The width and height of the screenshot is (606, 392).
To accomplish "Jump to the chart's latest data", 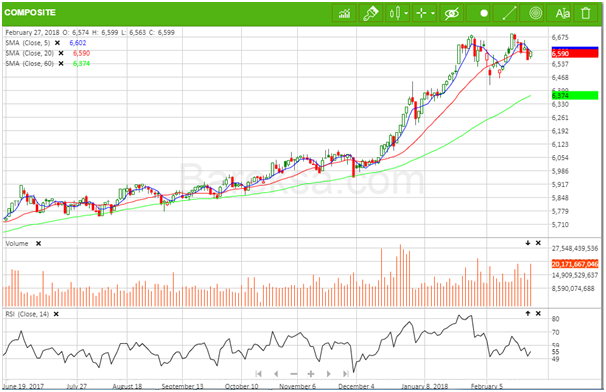I will point(346,373).
